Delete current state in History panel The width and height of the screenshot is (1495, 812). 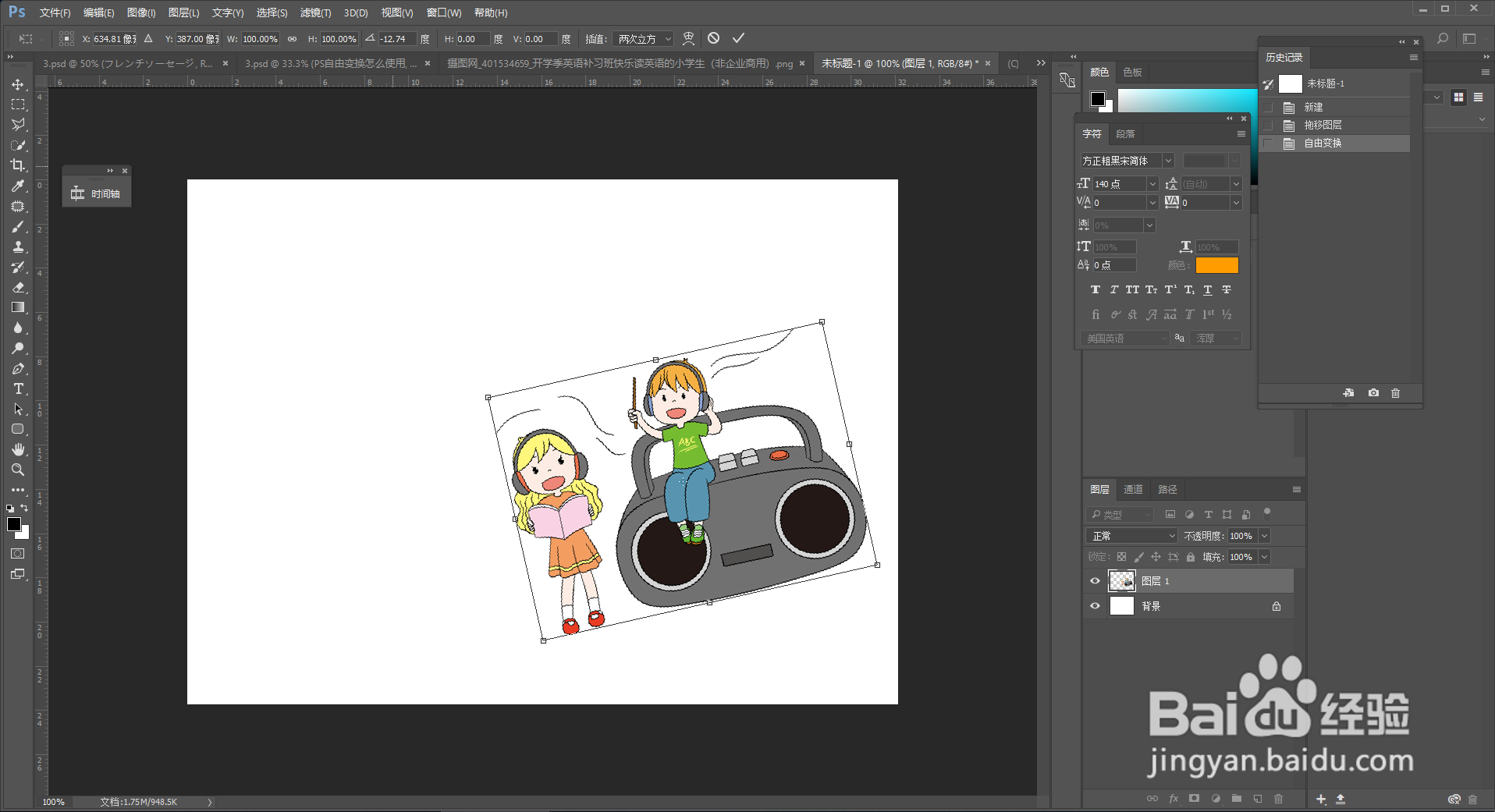point(1395,393)
